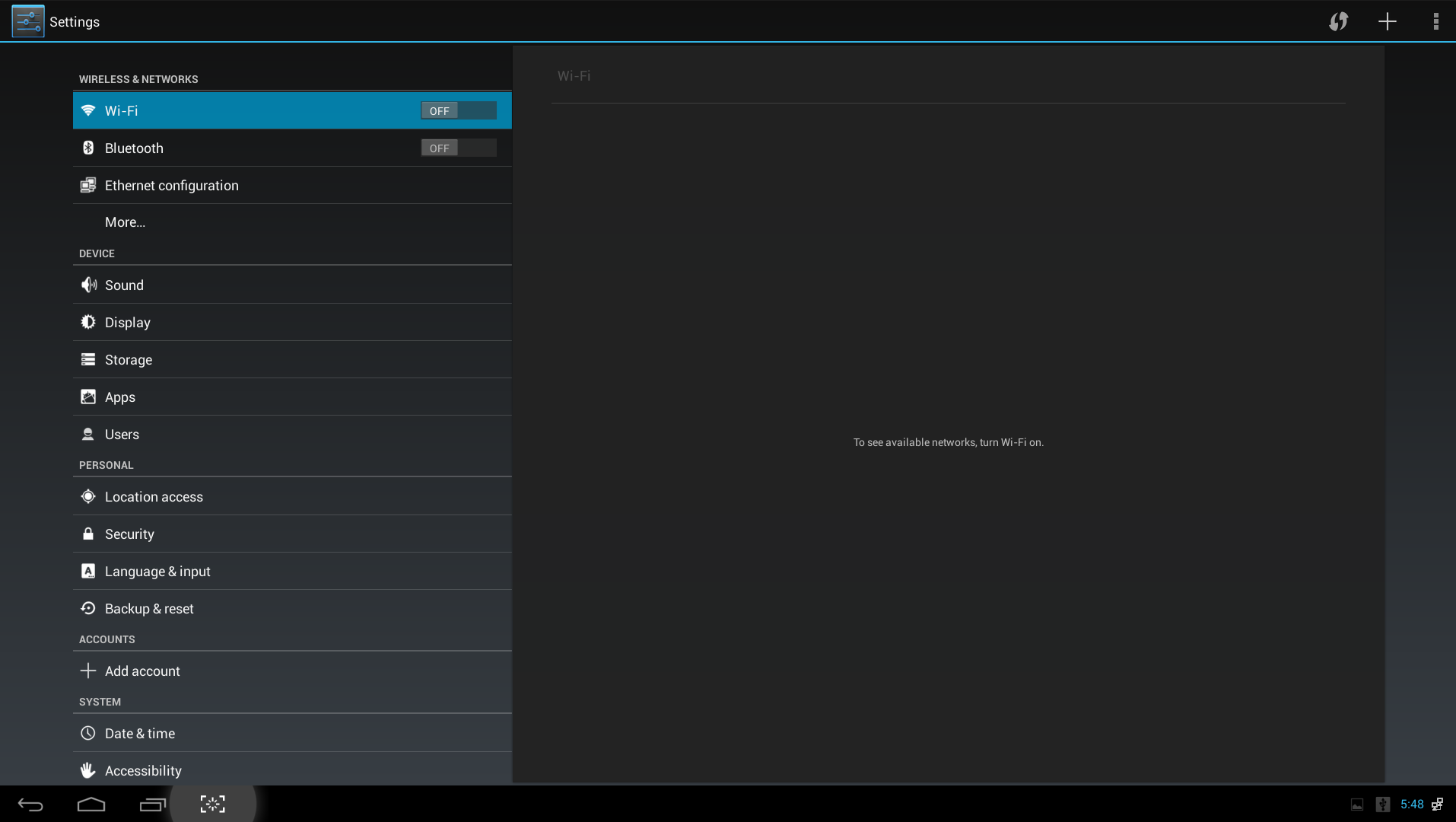Click the Language & input letter icon
The image size is (1456, 822).
coord(88,571)
